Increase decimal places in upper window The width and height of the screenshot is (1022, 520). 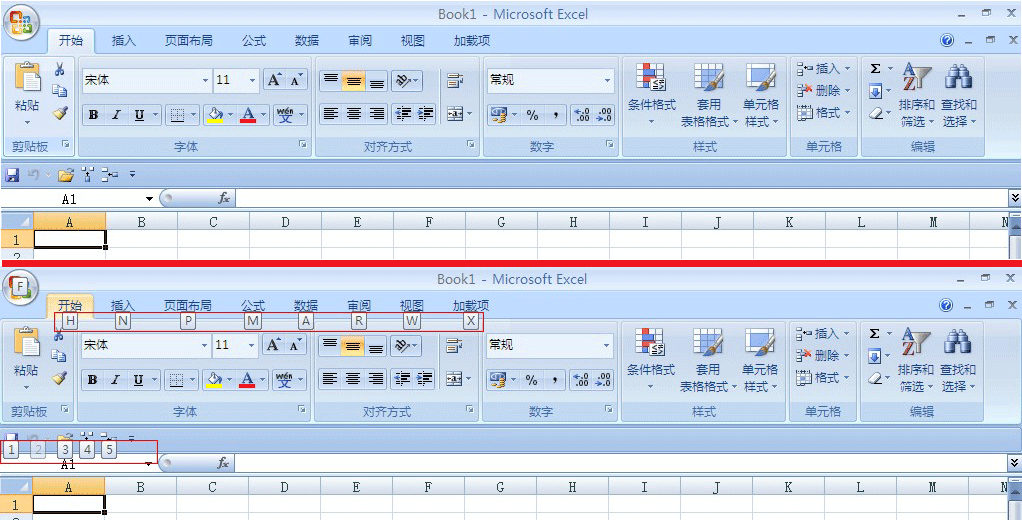[x=581, y=115]
